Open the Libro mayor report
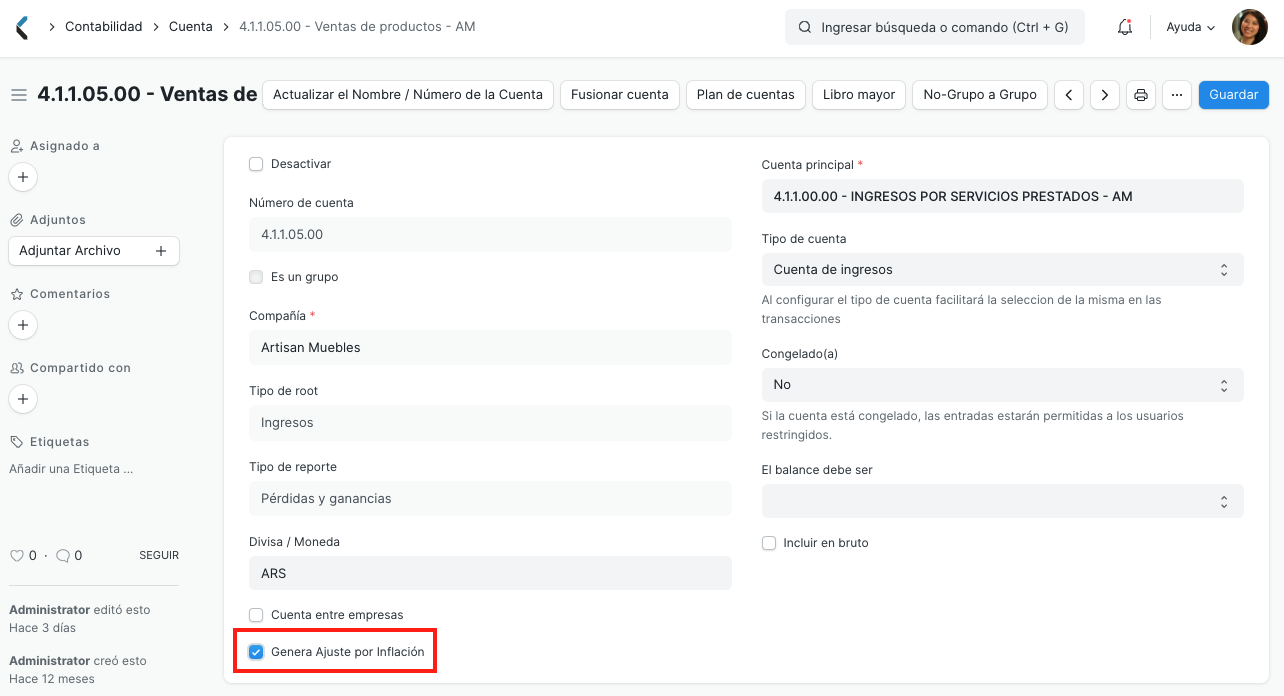Viewport: 1284px width, 696px height. click(x=859, y=95)
